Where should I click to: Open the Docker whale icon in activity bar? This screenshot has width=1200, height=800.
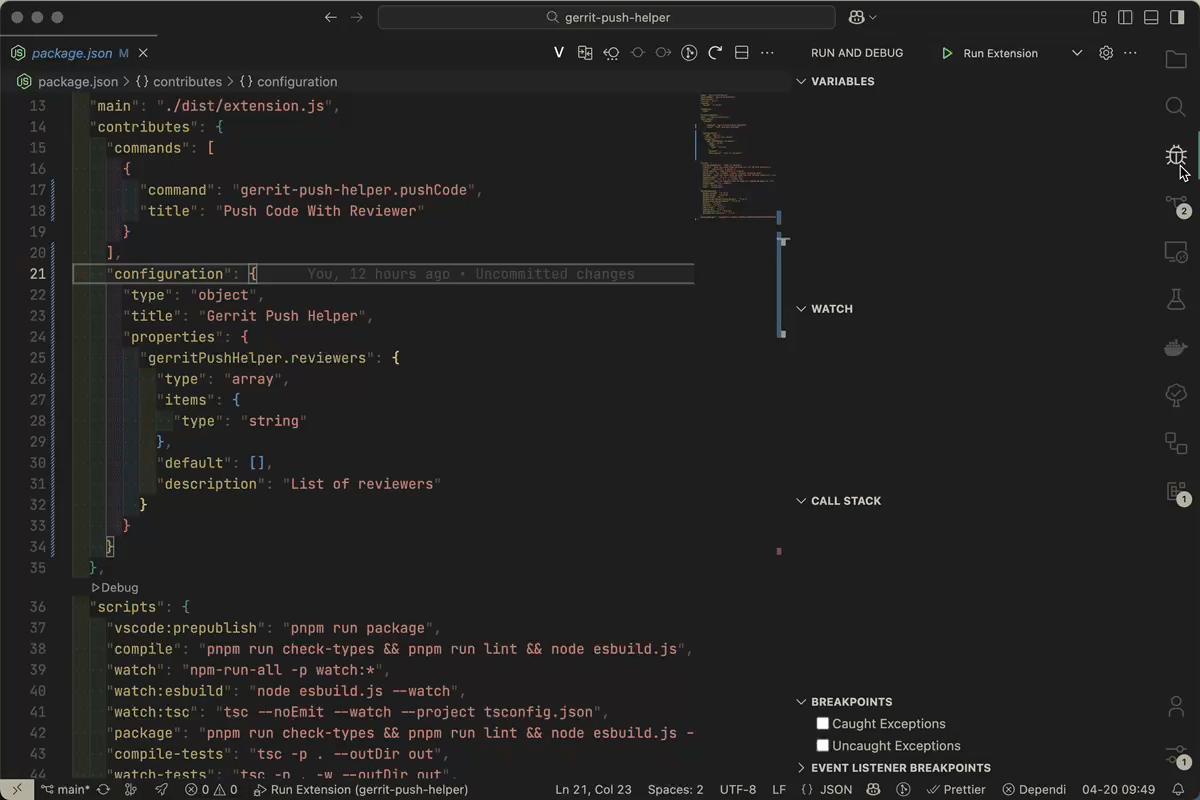click(x=1175, y=347)
